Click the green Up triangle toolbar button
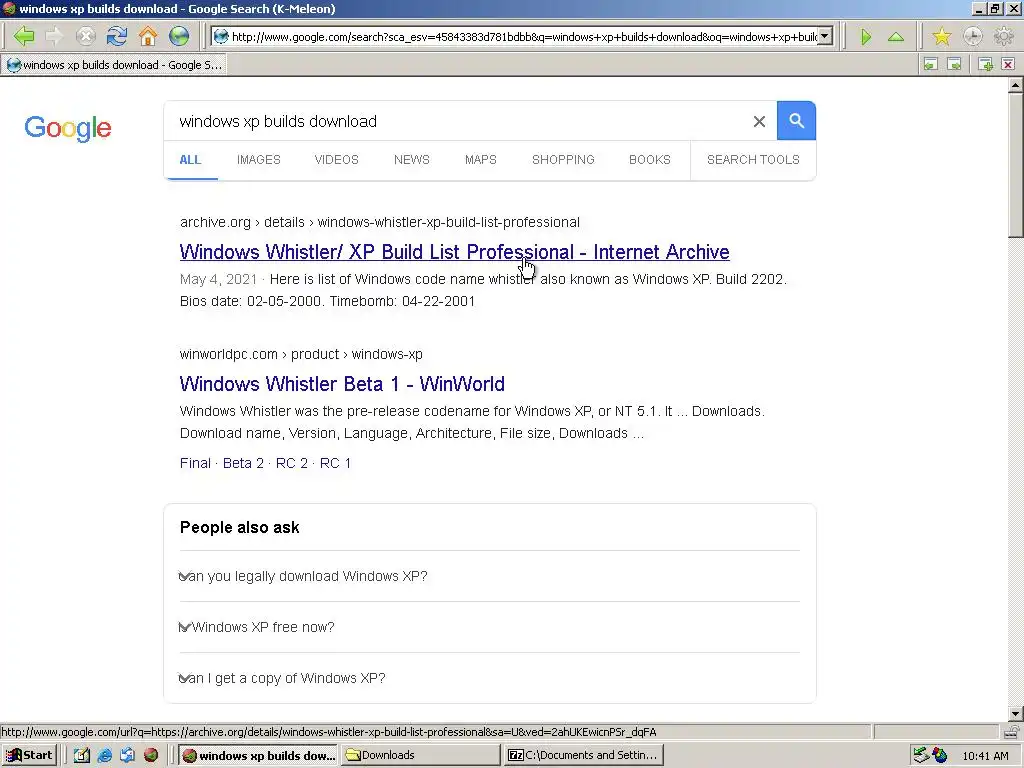Screen dimensions: 1024x768 [896, 37]
